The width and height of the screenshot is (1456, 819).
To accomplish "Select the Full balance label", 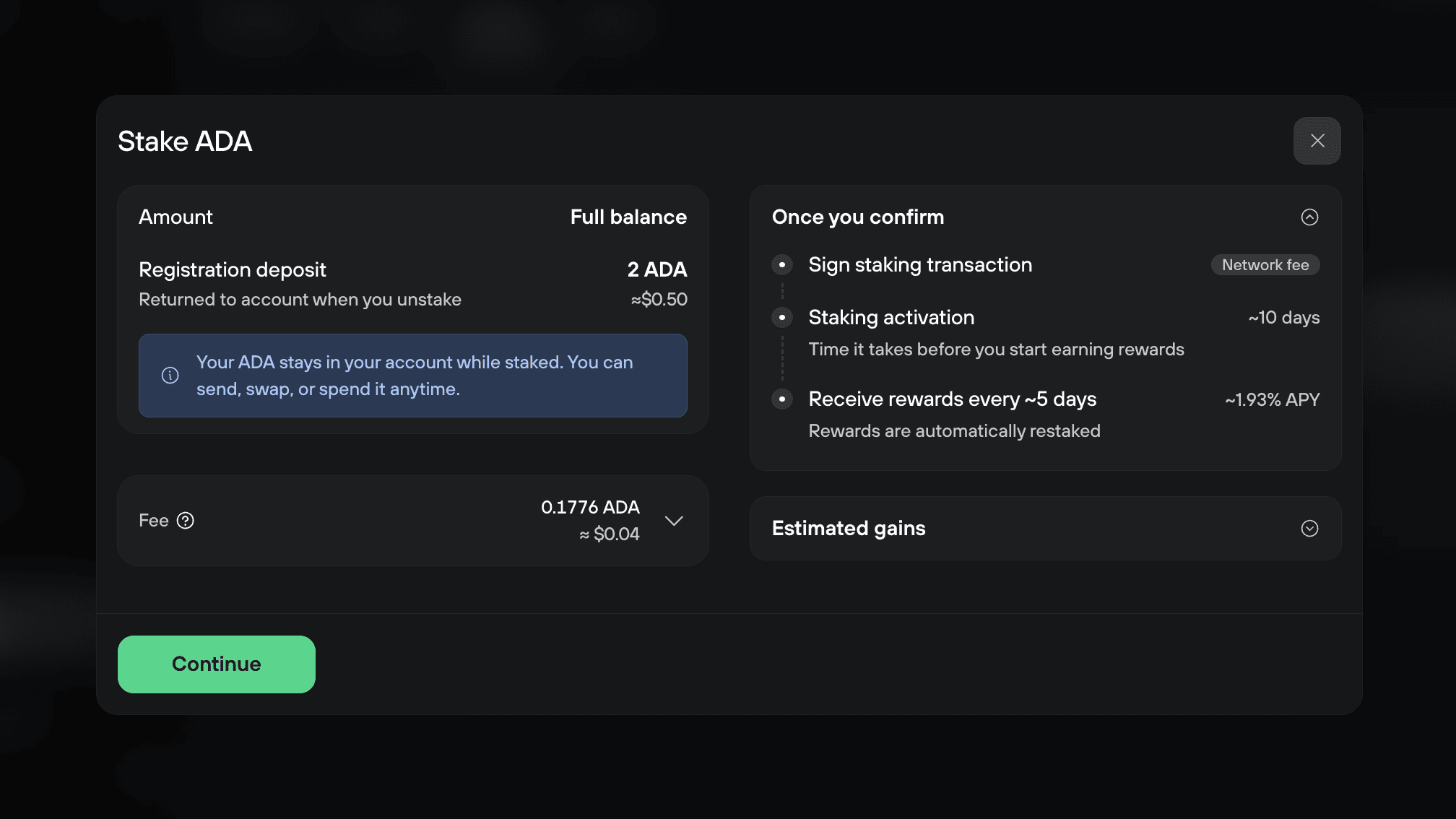I will [628, 217].
